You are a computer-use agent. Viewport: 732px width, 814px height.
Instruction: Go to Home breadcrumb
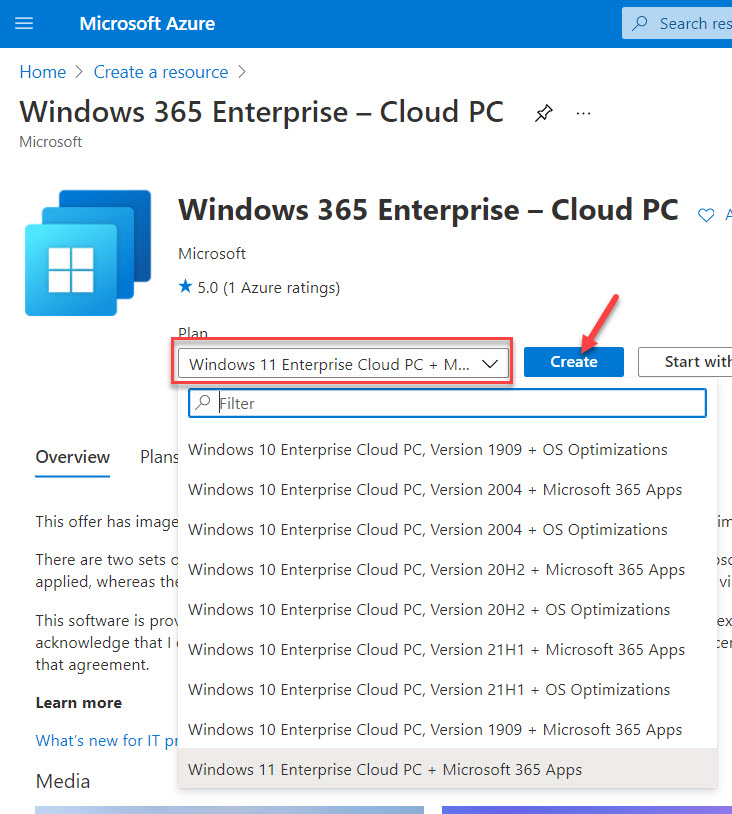43,72
